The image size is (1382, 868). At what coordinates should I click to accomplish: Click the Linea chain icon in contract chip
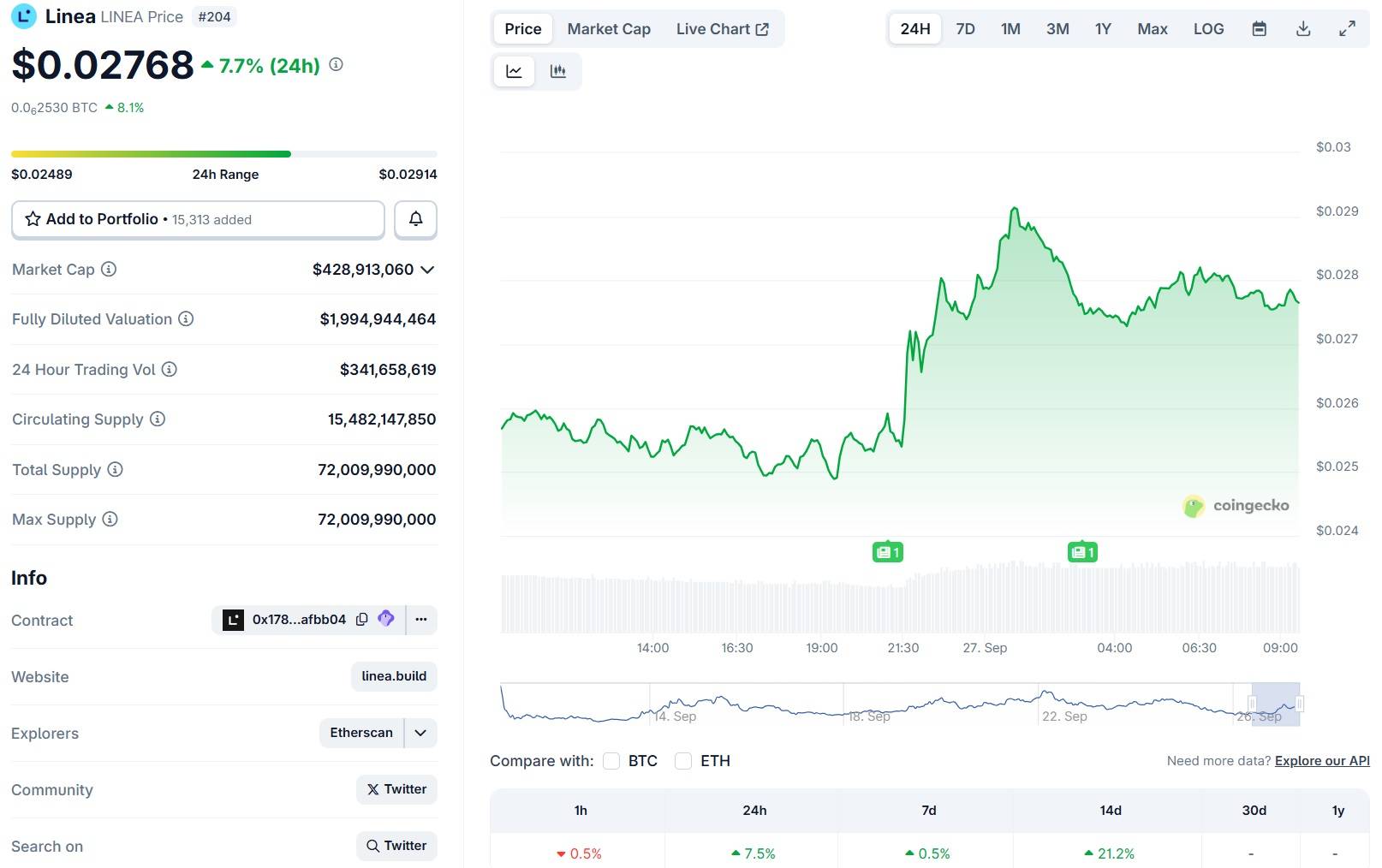point(233,619)
